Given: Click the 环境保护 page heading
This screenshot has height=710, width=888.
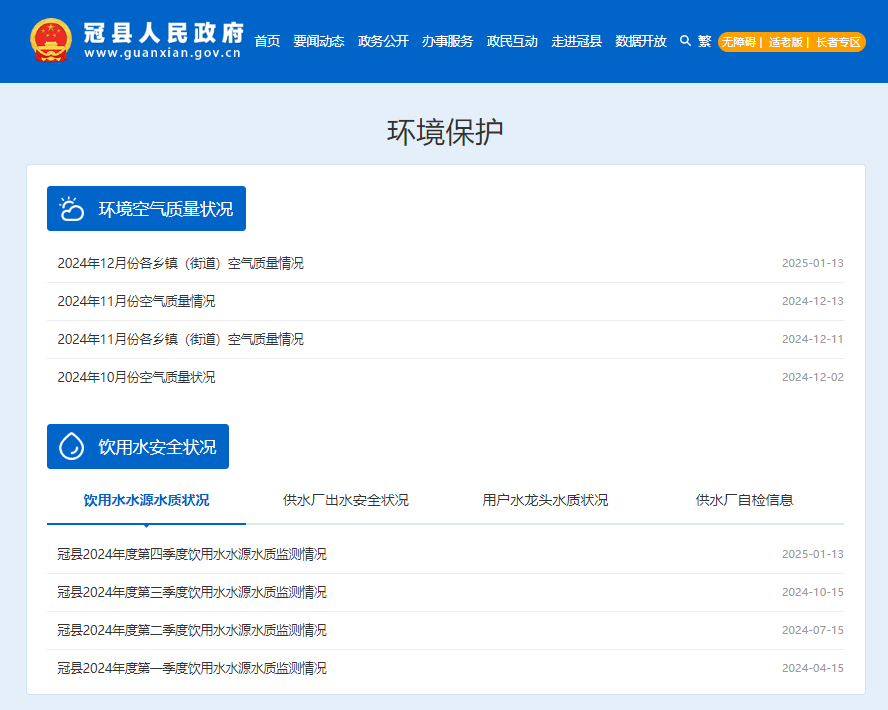Looking at the screenshot, I should point(445,132).
